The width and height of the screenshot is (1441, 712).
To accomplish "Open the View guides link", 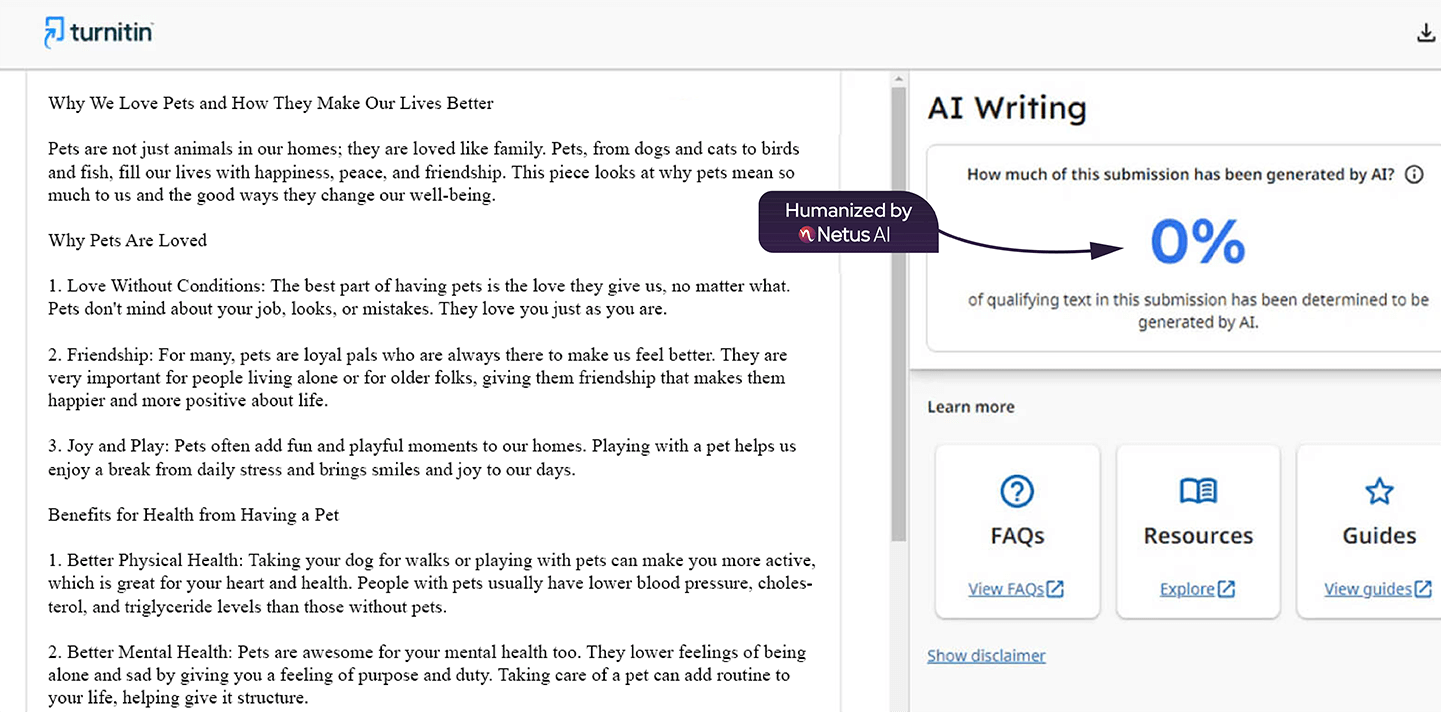I will pos(1367,589).
